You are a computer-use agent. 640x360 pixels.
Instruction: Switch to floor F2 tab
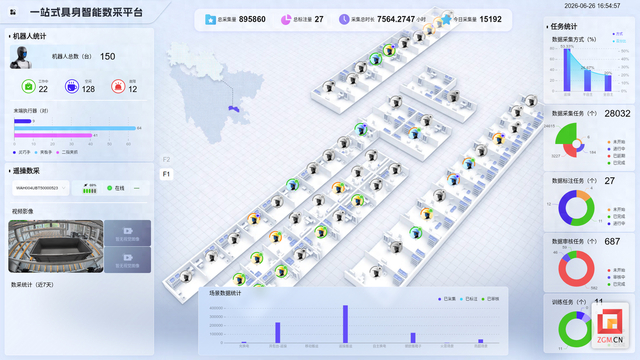[166, 160]
